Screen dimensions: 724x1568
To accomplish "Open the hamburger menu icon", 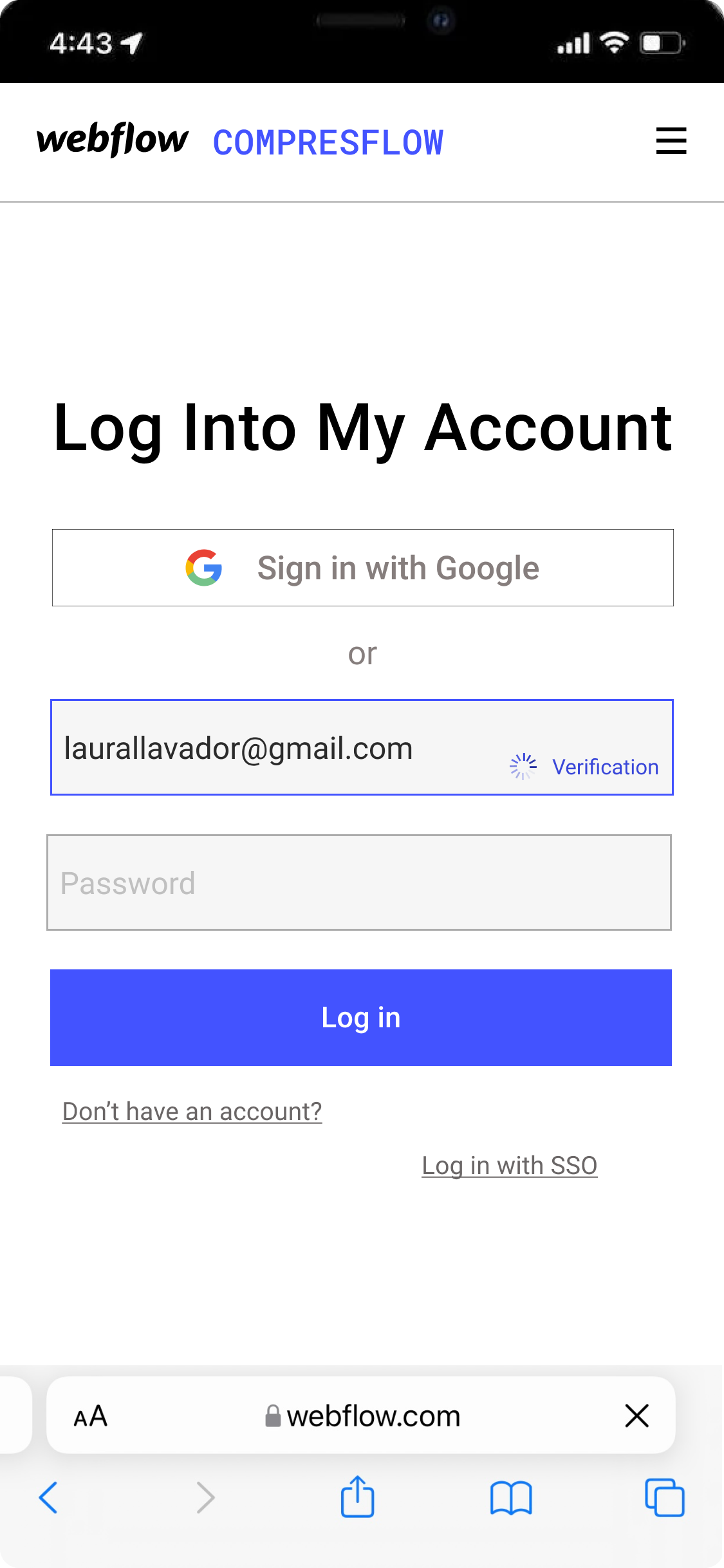I will (671, 140).
